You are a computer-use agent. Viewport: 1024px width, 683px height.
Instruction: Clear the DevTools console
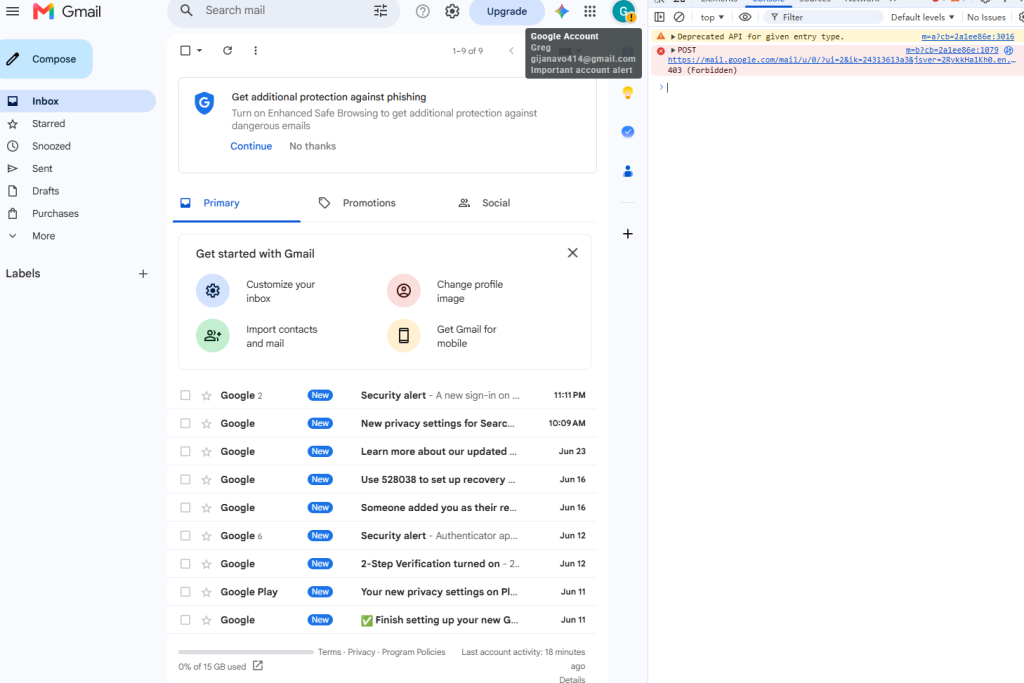point(679,17)
